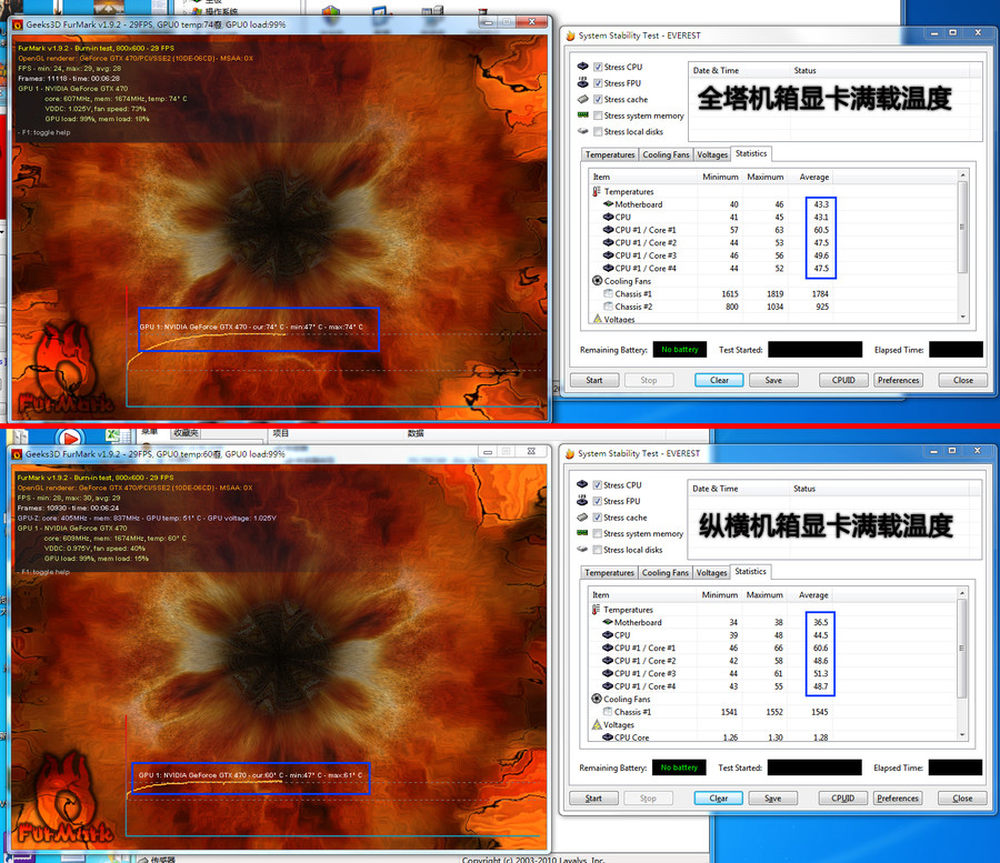The image size is (1000, 863).
Task: Click the 收藏夹 toolbar item behind the temp:60 FurMark window
Action: [x=186, y=433]
